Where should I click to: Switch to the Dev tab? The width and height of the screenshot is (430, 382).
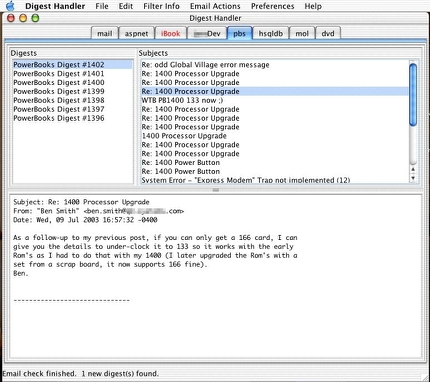pyautogui.click(x=207, y=33)
